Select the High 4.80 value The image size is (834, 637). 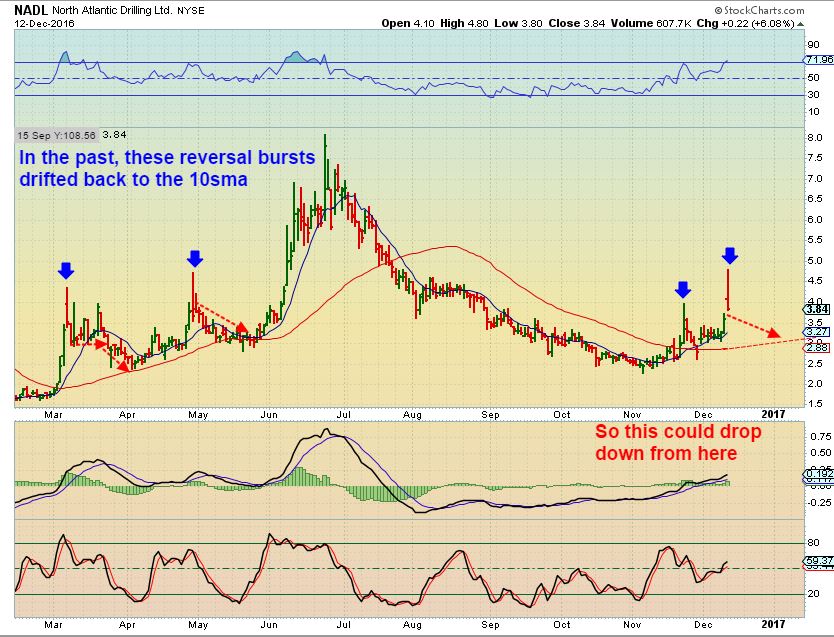point(464,23)
